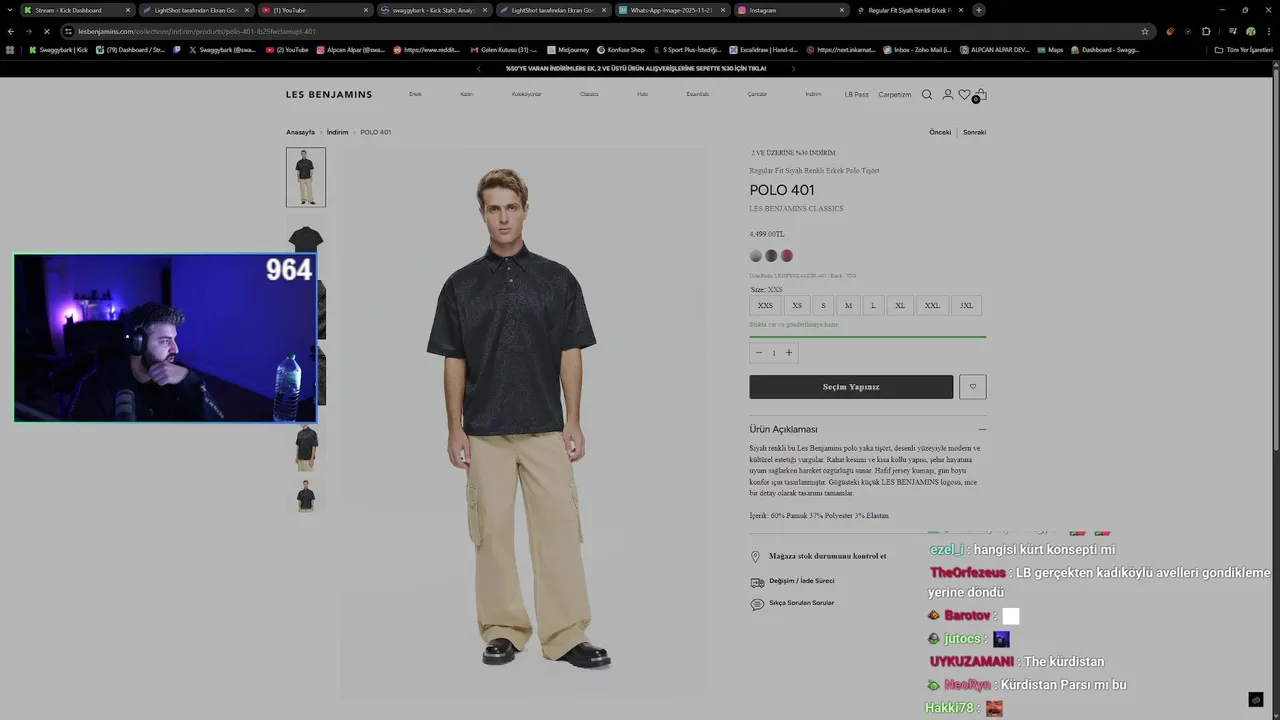Choose the red color swatch
Image resolution: width=1280 pixels, height=720 pixels.
click(x=787, y=256)
